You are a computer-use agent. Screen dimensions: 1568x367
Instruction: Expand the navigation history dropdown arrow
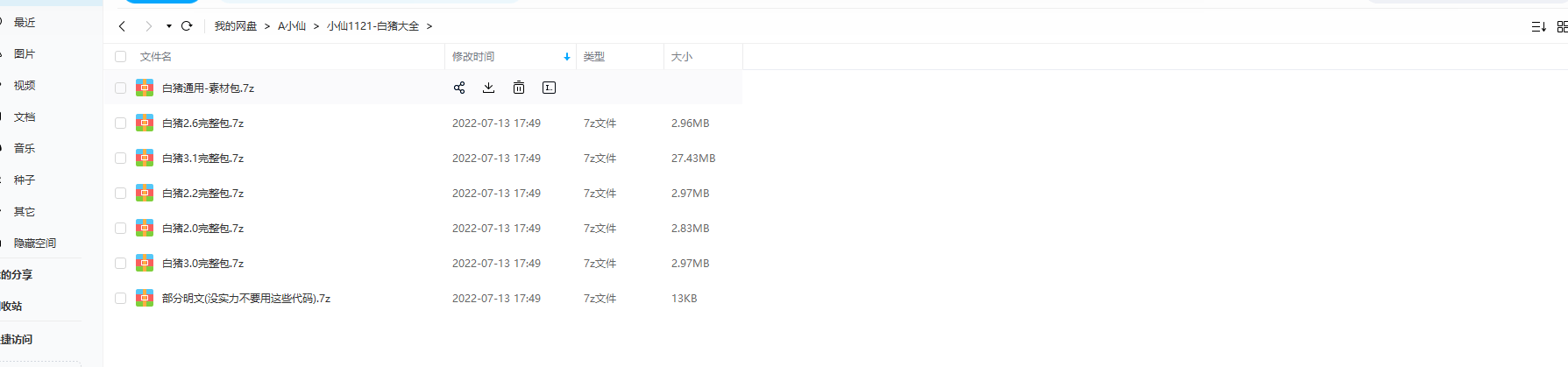[x=169, y=26]
